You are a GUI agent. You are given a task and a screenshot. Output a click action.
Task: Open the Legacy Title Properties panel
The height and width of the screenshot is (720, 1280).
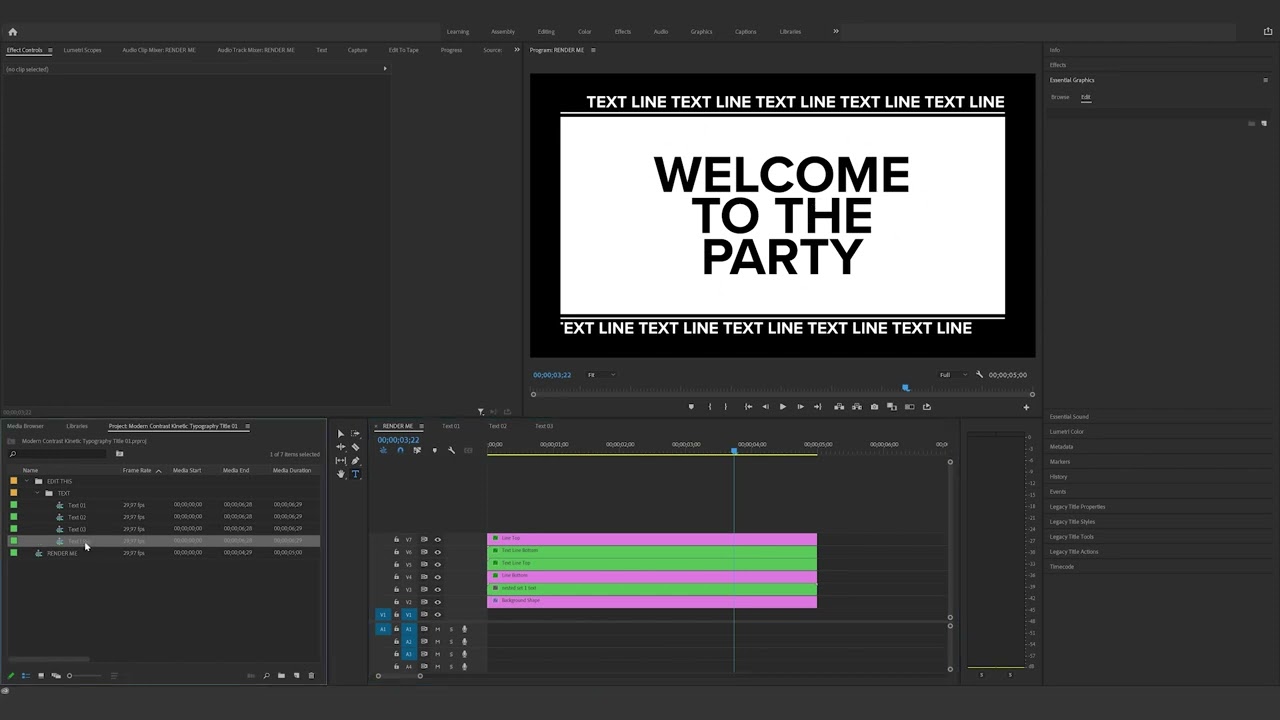click(1077, 507)
